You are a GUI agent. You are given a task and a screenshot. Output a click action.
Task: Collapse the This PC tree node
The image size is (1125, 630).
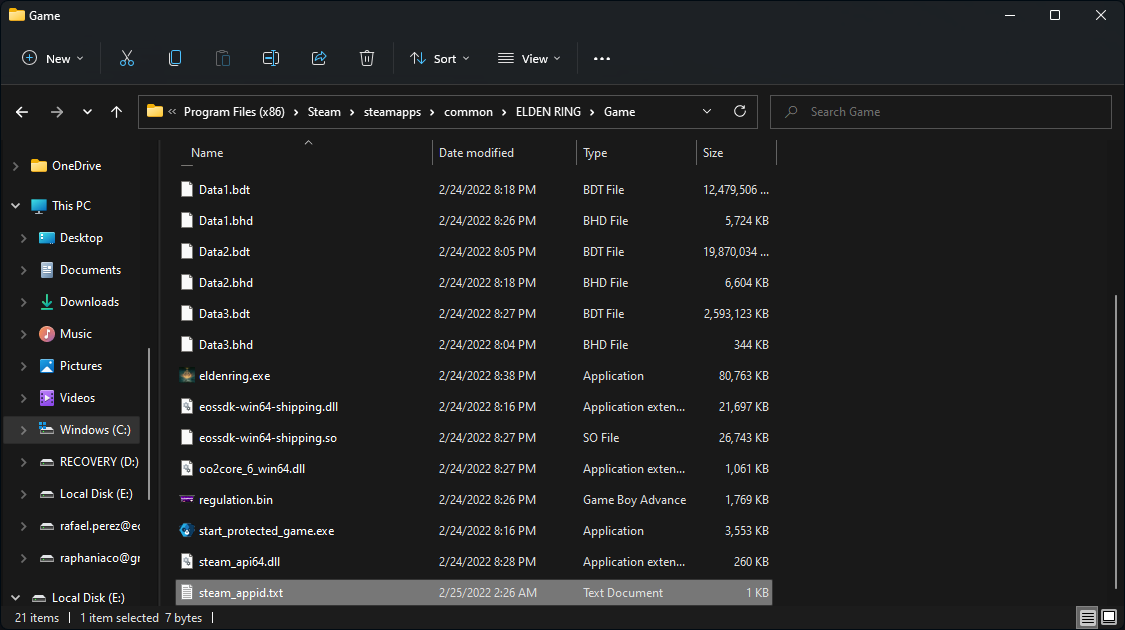(16, 206)
